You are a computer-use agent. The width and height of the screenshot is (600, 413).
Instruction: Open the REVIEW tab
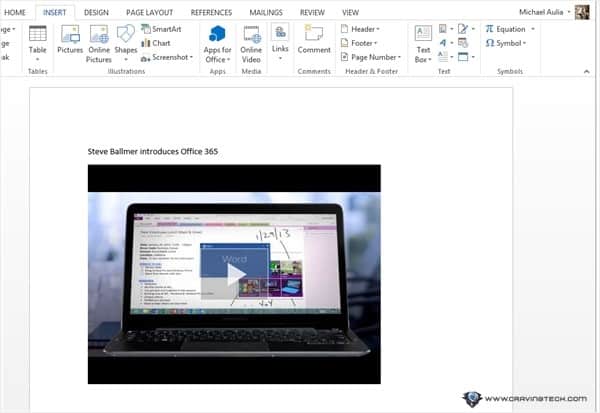pos(312,13)
